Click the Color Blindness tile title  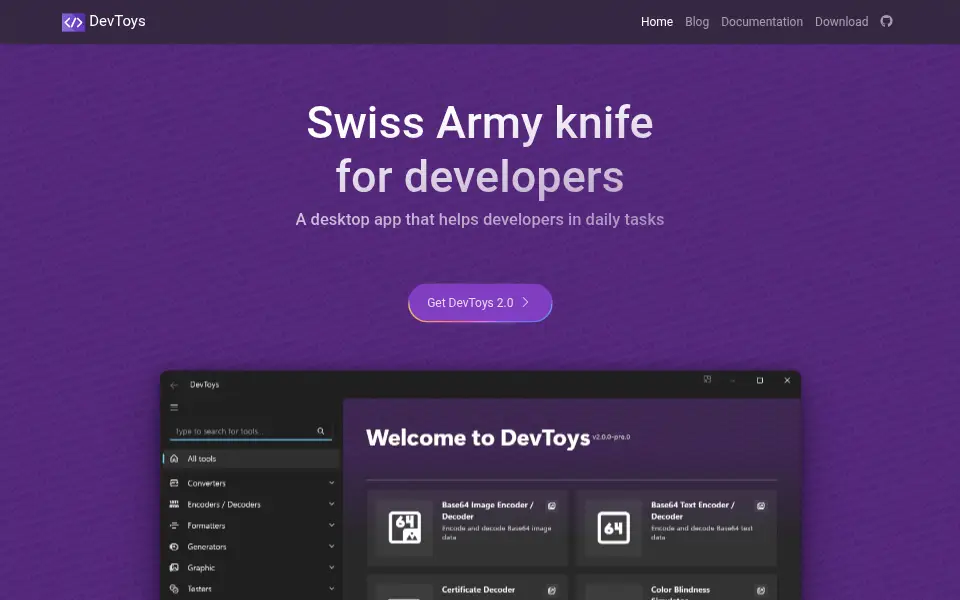680,591
